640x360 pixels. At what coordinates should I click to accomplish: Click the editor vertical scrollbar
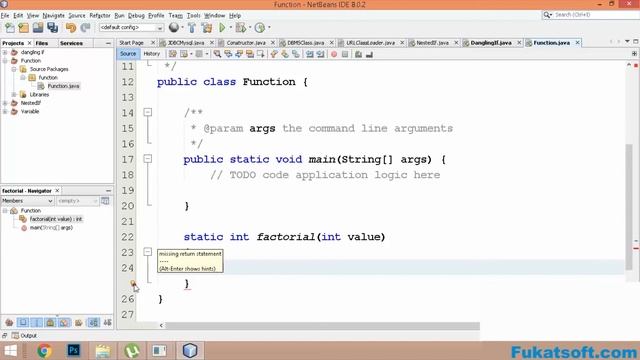pos(629,207)
